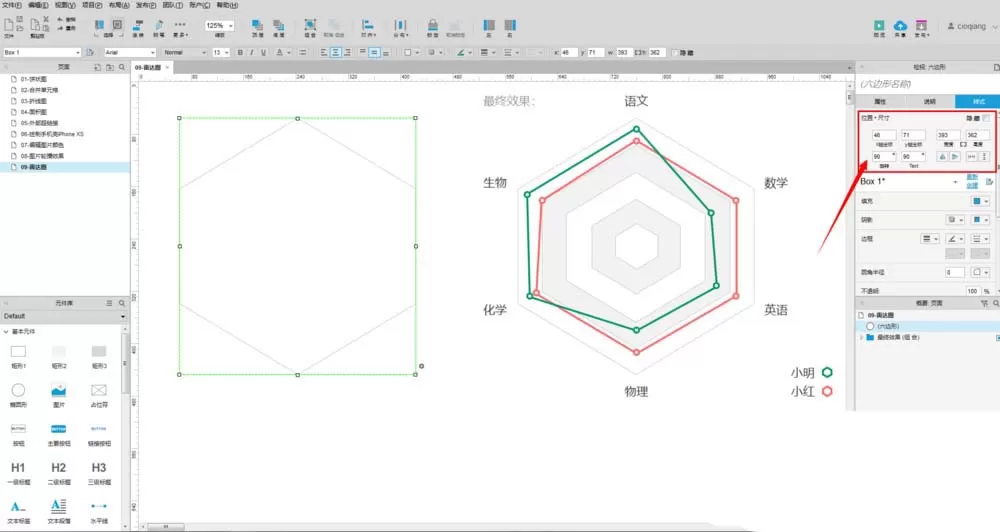
Task: Open the 视图 menu
Action: (65, 5)
